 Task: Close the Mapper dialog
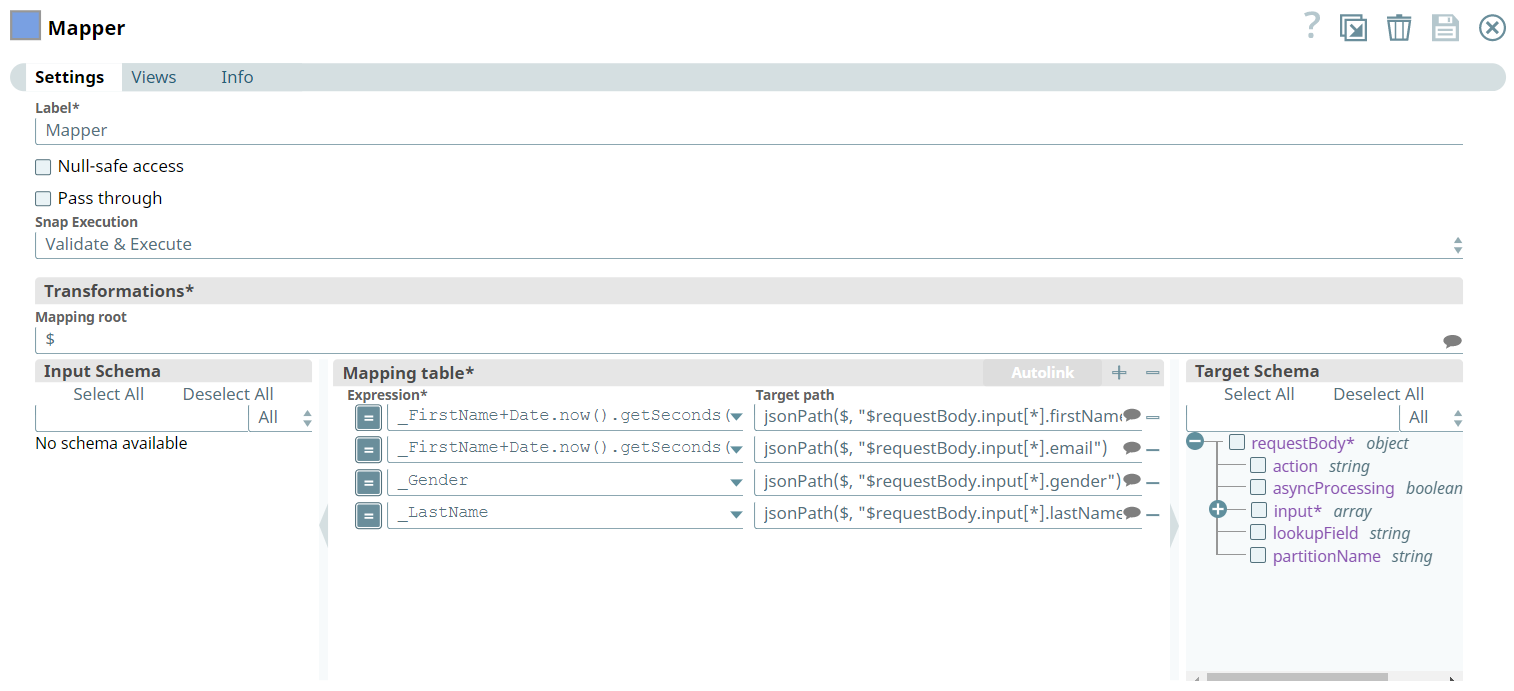point(1492,28)
